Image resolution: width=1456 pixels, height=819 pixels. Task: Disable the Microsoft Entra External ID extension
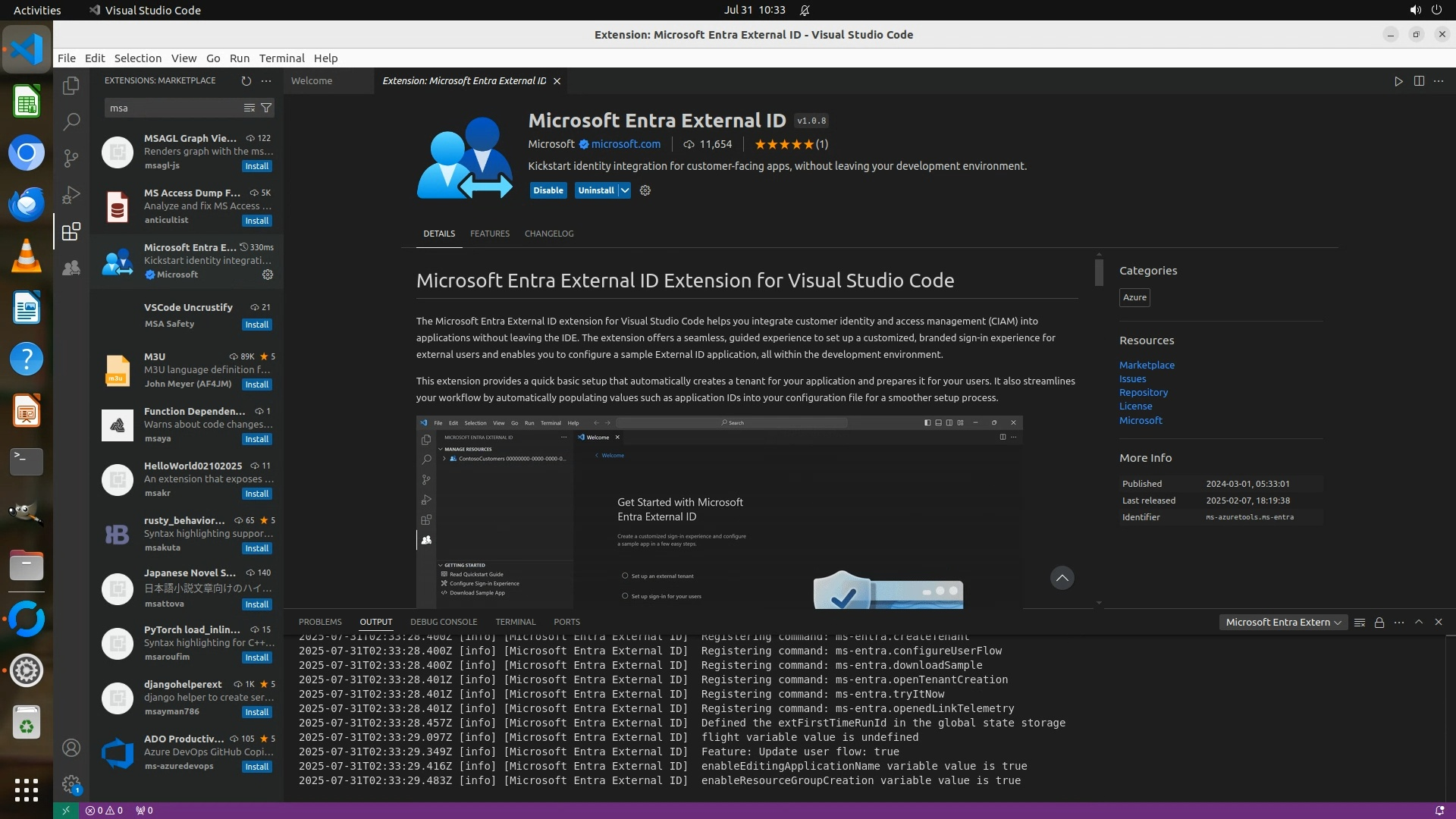click(x=548, y=190)
